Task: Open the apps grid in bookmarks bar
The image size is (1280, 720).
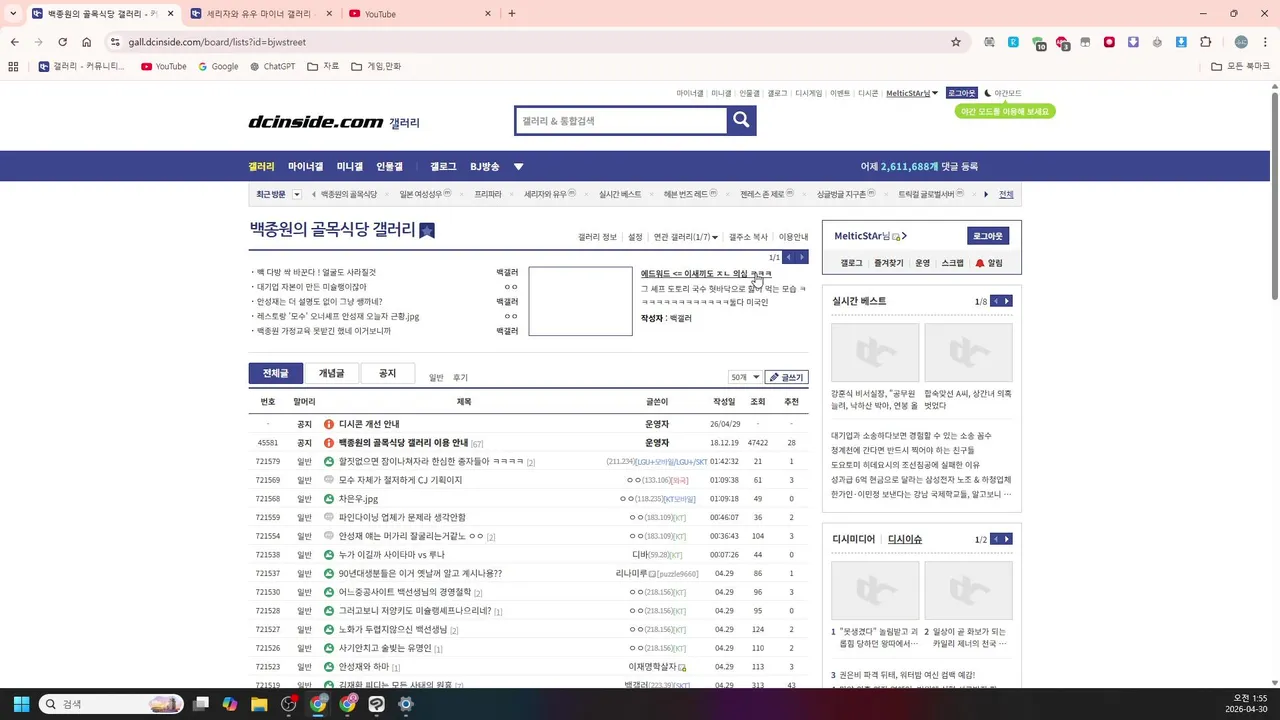Action: coord(13,66)
